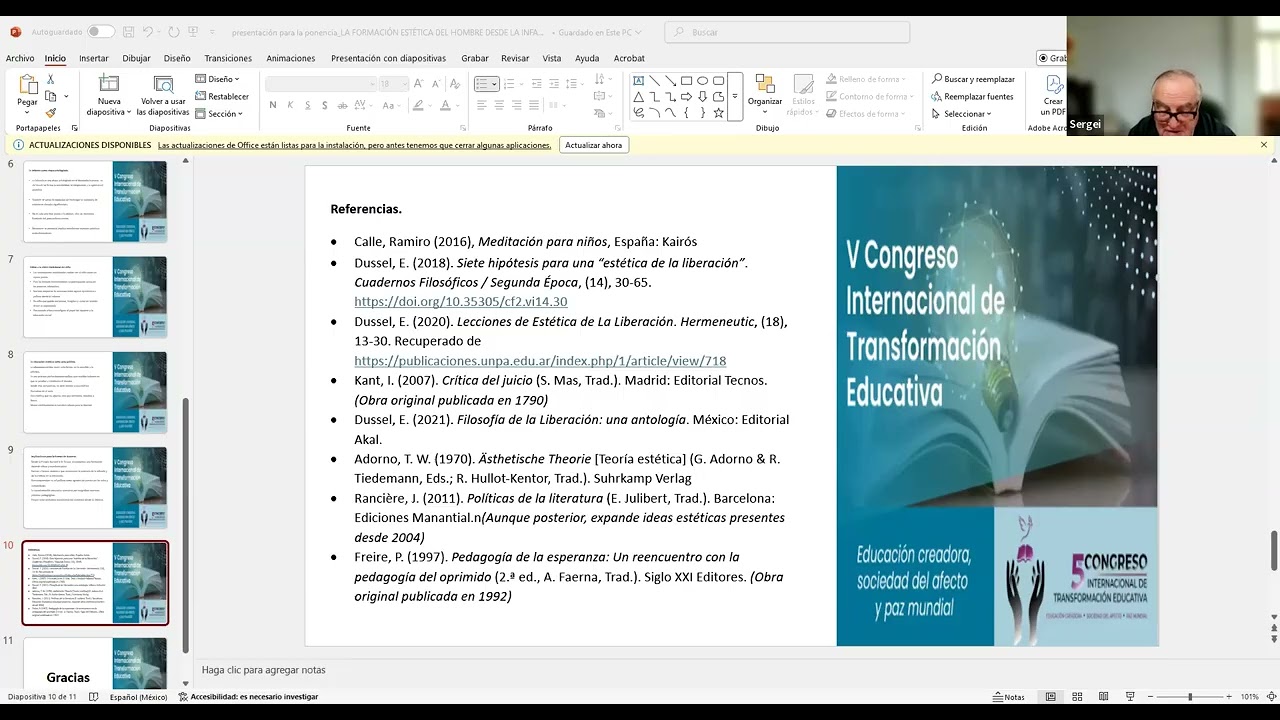Select the triangle shape in gallery
This screenshot has height=720, width=1280.
click(638, 97)
